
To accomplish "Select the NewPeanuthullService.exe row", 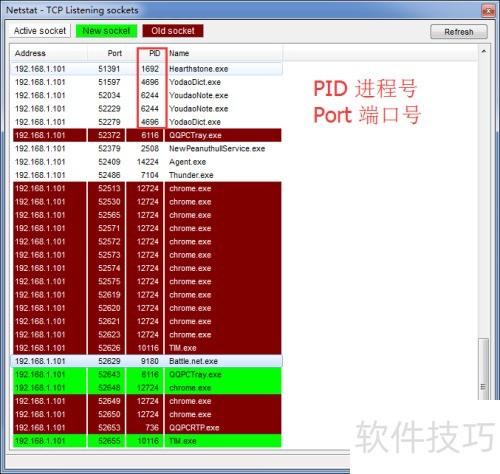I will [147, 149].
